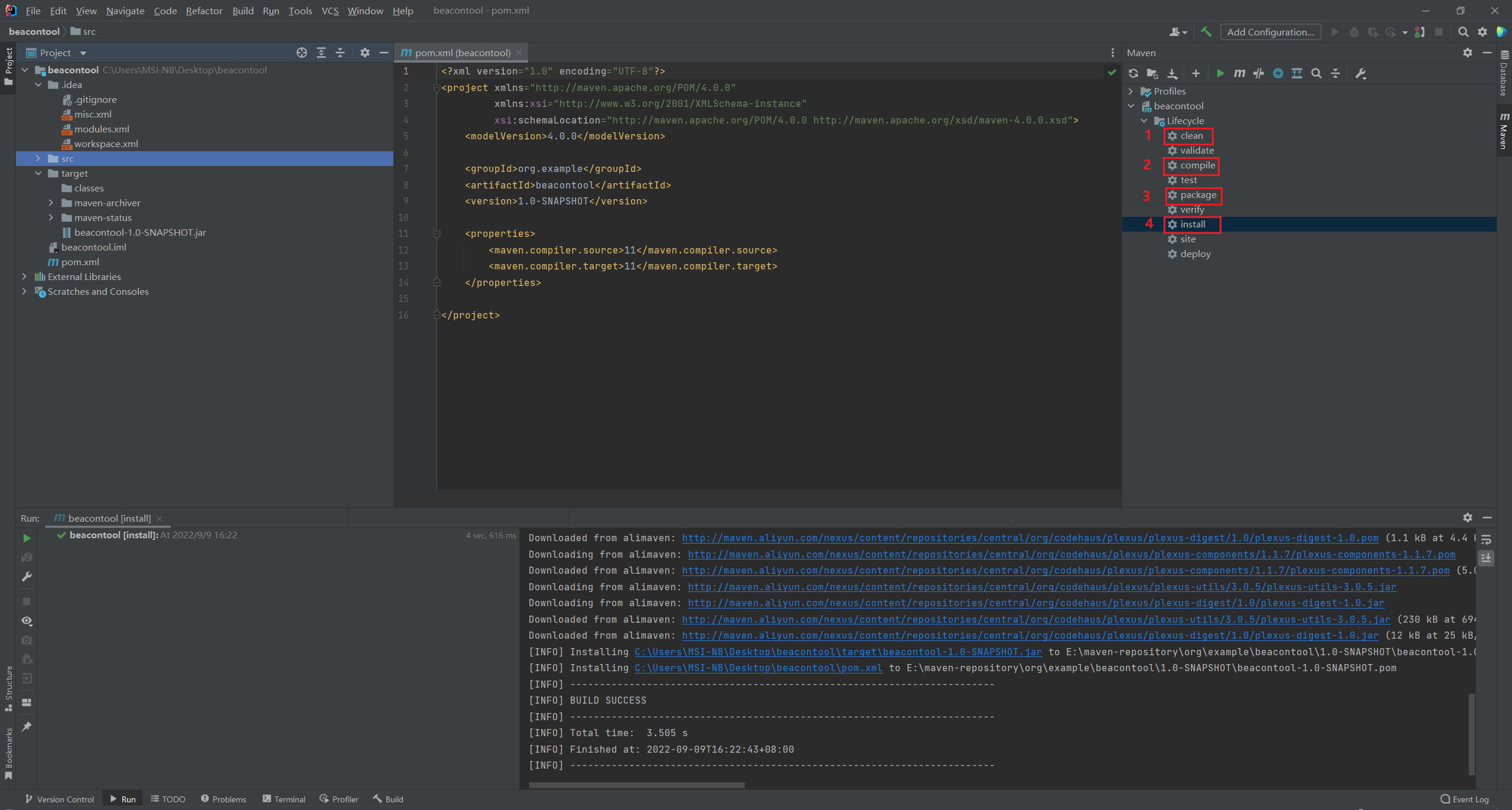Image resolution: width=1512 pixels, height=810 pixels.
Task: Open Project view dropdown arrow
Action: [x=83, y=53]
